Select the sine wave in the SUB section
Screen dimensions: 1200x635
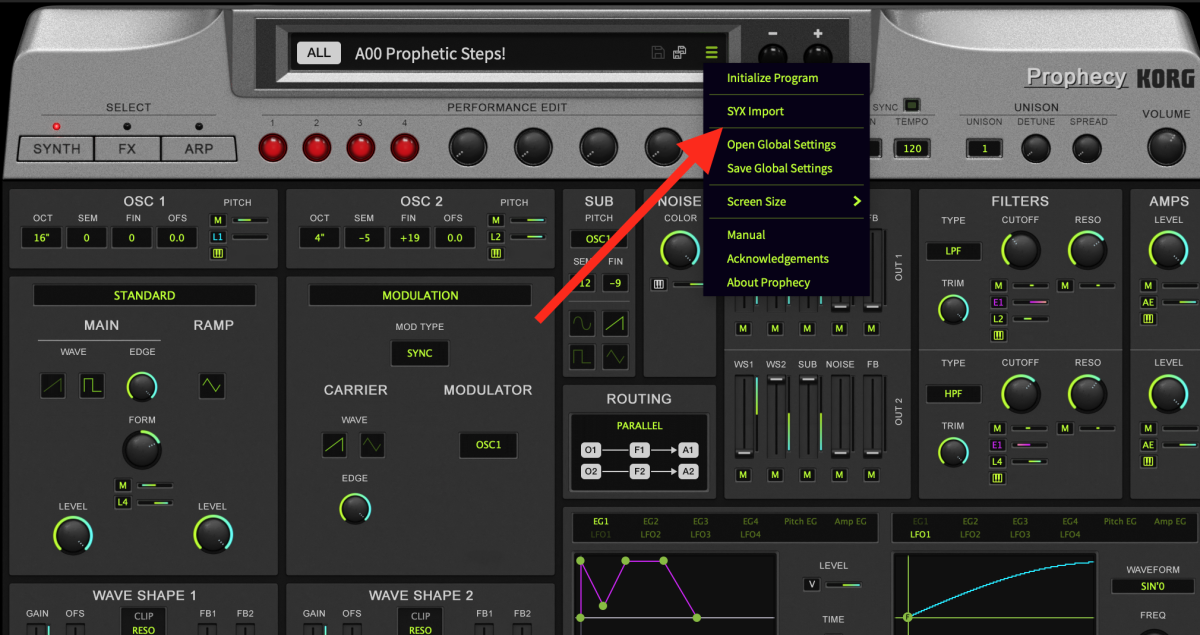[x=582, y=323]
